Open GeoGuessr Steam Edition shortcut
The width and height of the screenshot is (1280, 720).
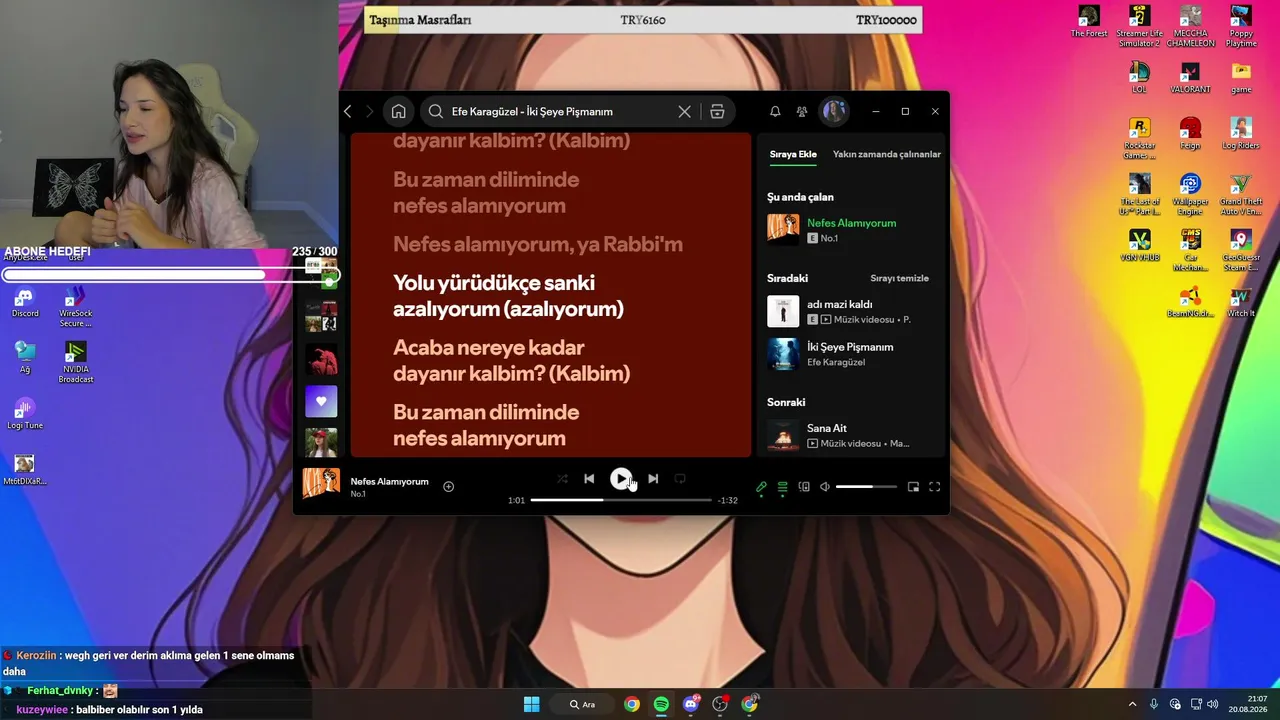[1241, 251]
